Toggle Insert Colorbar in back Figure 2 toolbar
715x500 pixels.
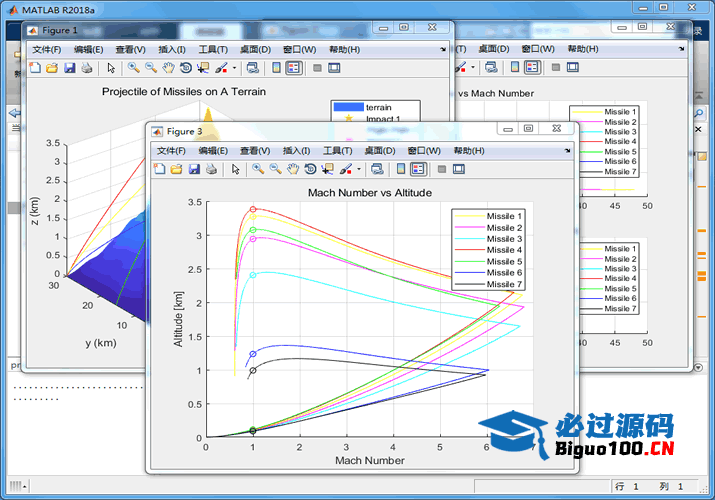[x=515, y=67]
